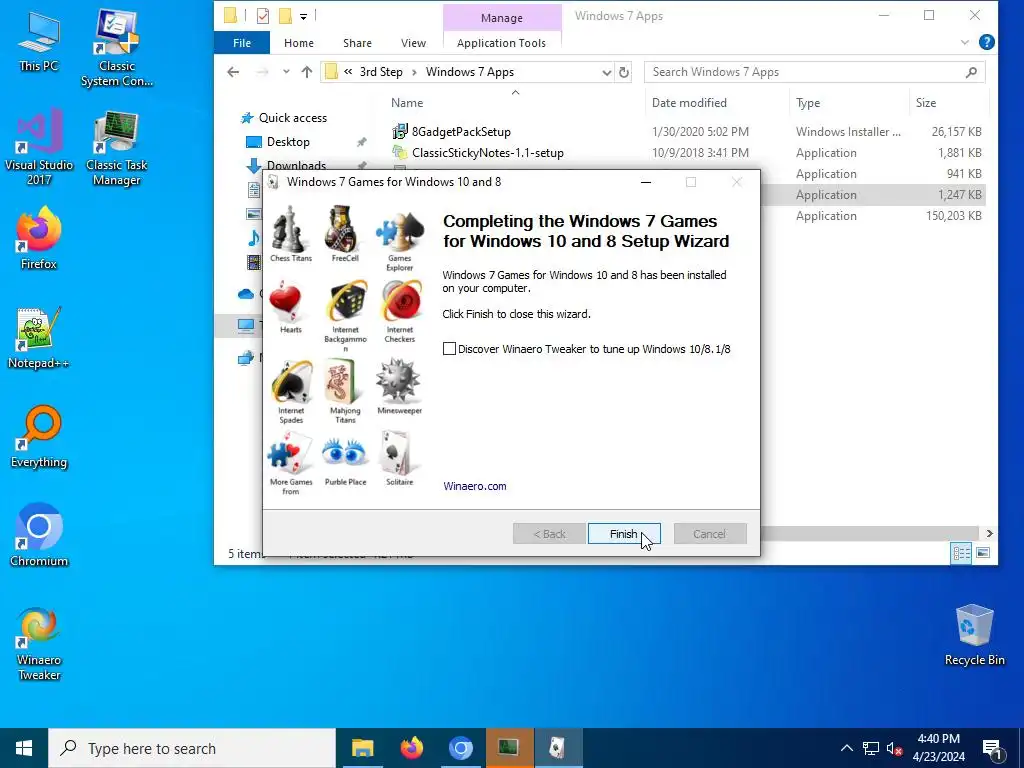The height and width of the screenshot is (768, 1024).
Task: Show hidden system tray icons
Action: tap(847, 748)
